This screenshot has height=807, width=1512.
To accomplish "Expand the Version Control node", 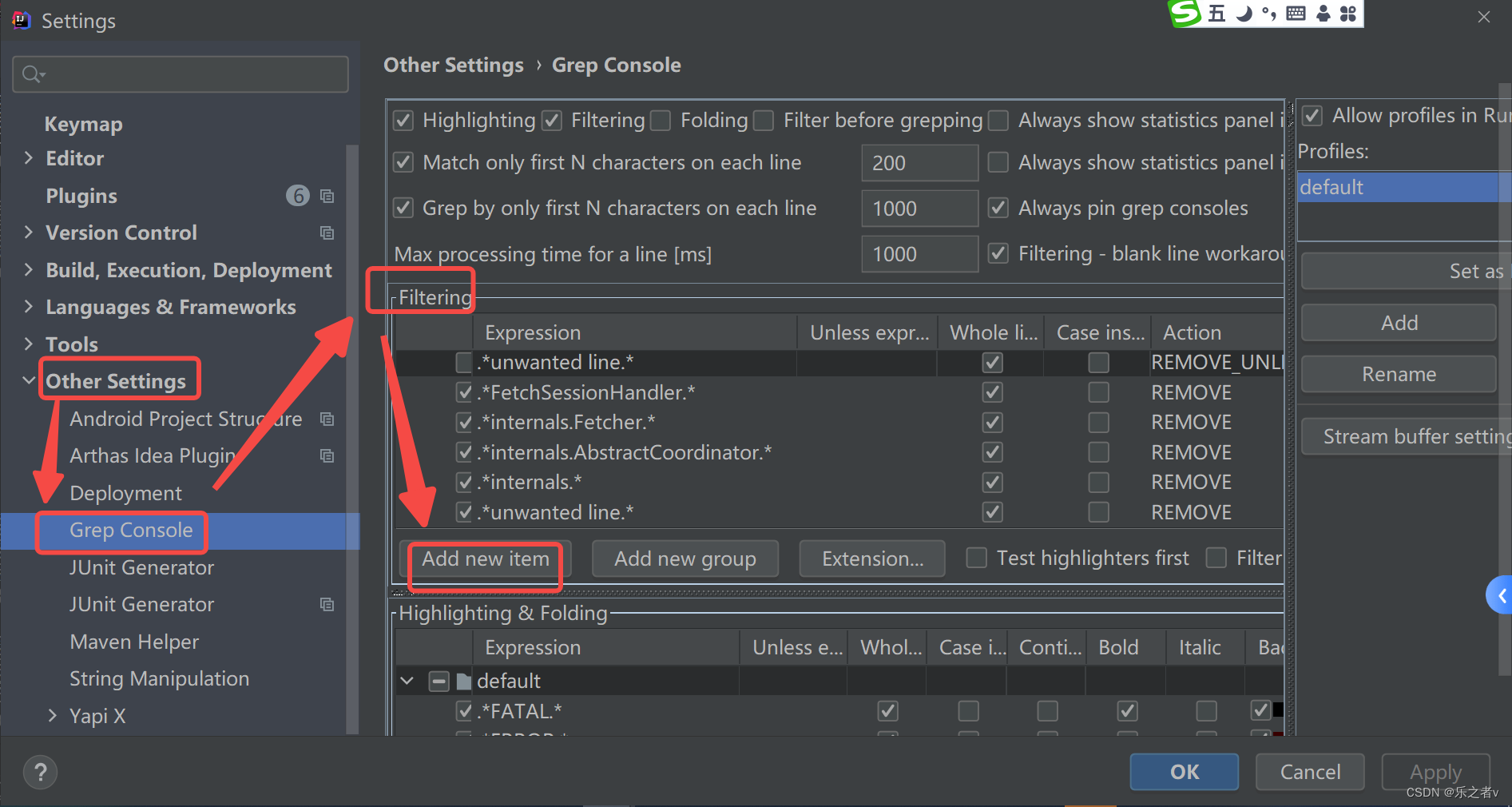I will [x=29, y=233].
